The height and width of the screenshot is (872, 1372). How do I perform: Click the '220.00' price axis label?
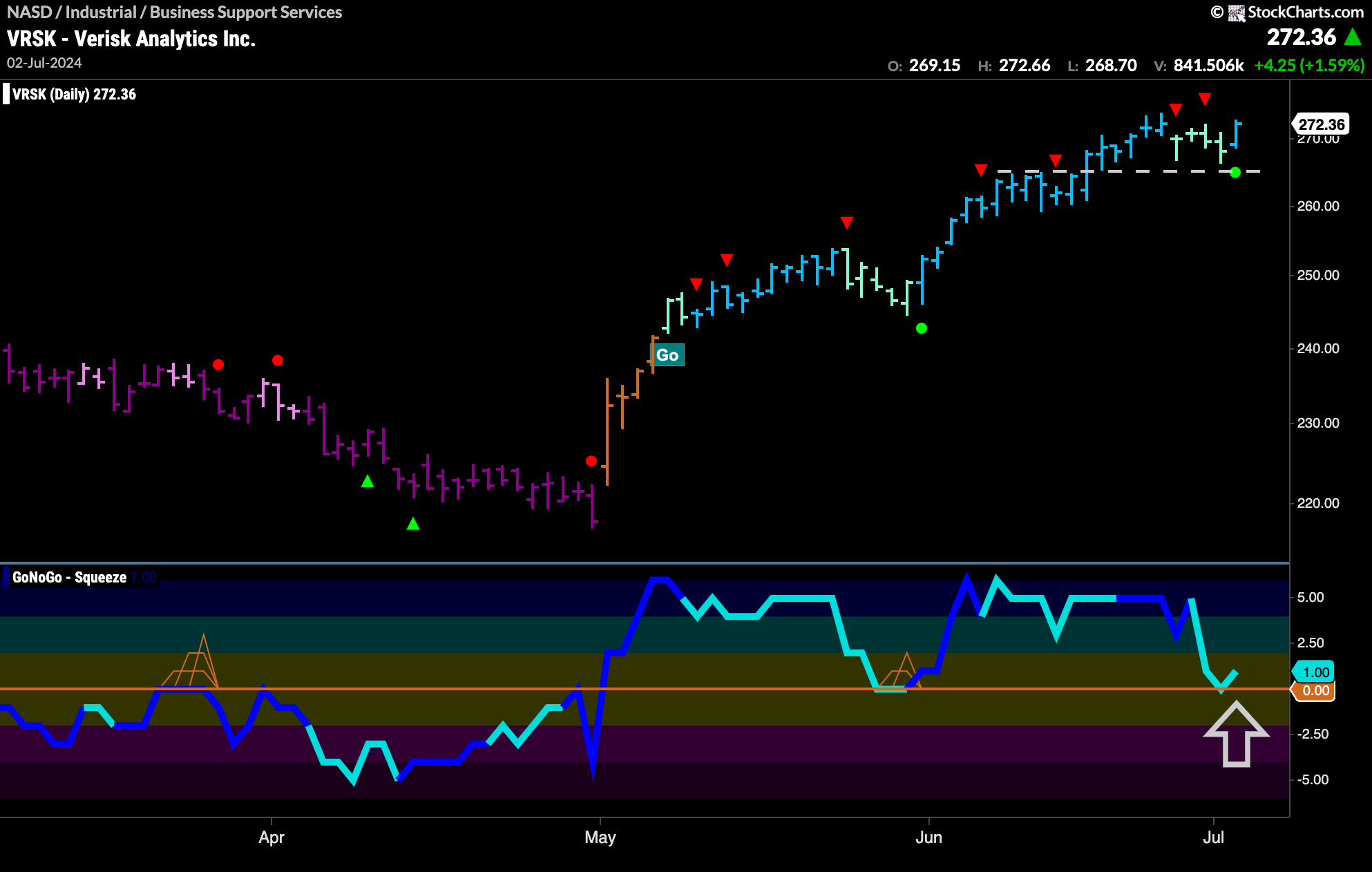pyautogui.click(x=1318, y=503)
